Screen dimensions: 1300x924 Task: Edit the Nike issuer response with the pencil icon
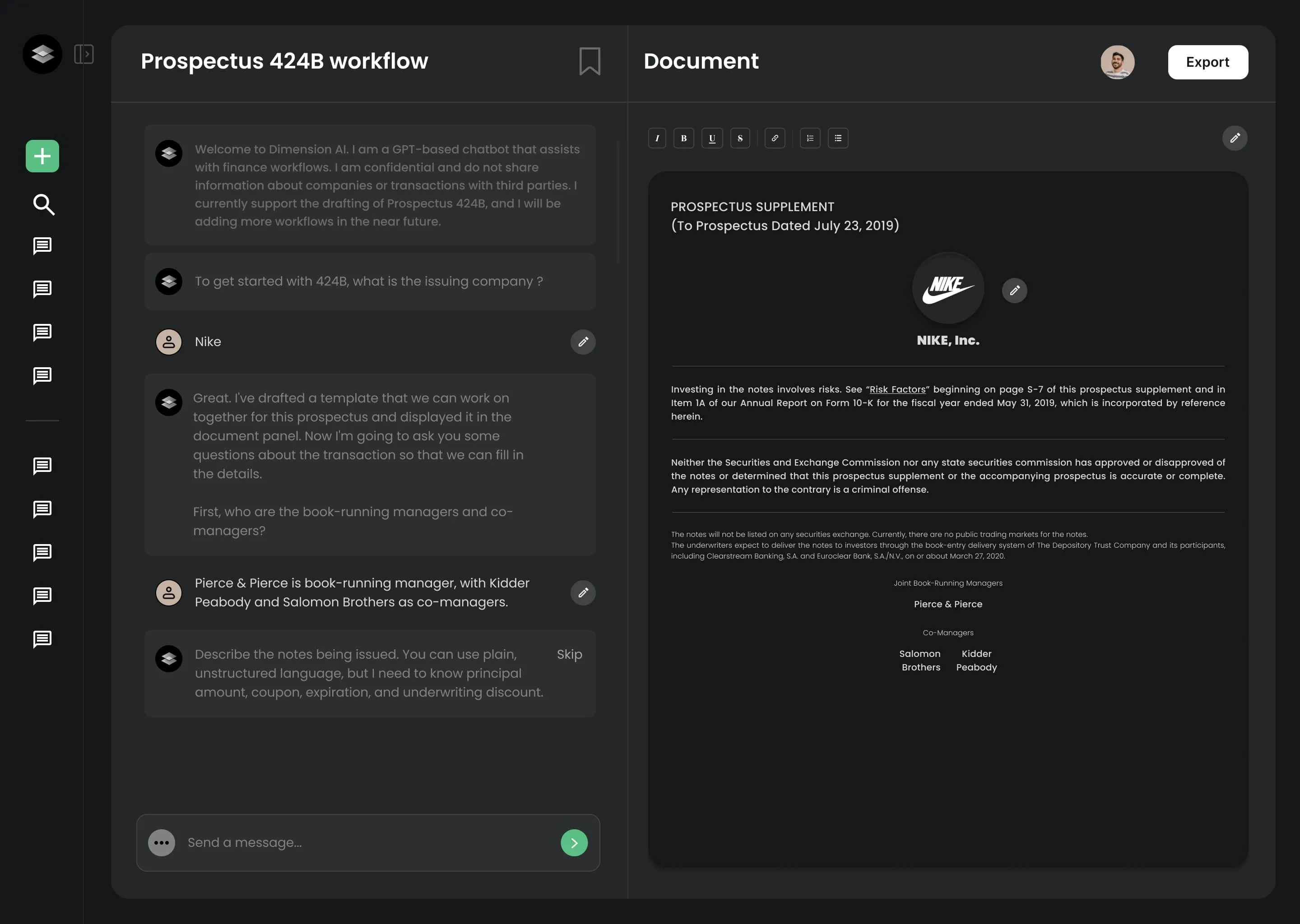(x=582, y=342)
